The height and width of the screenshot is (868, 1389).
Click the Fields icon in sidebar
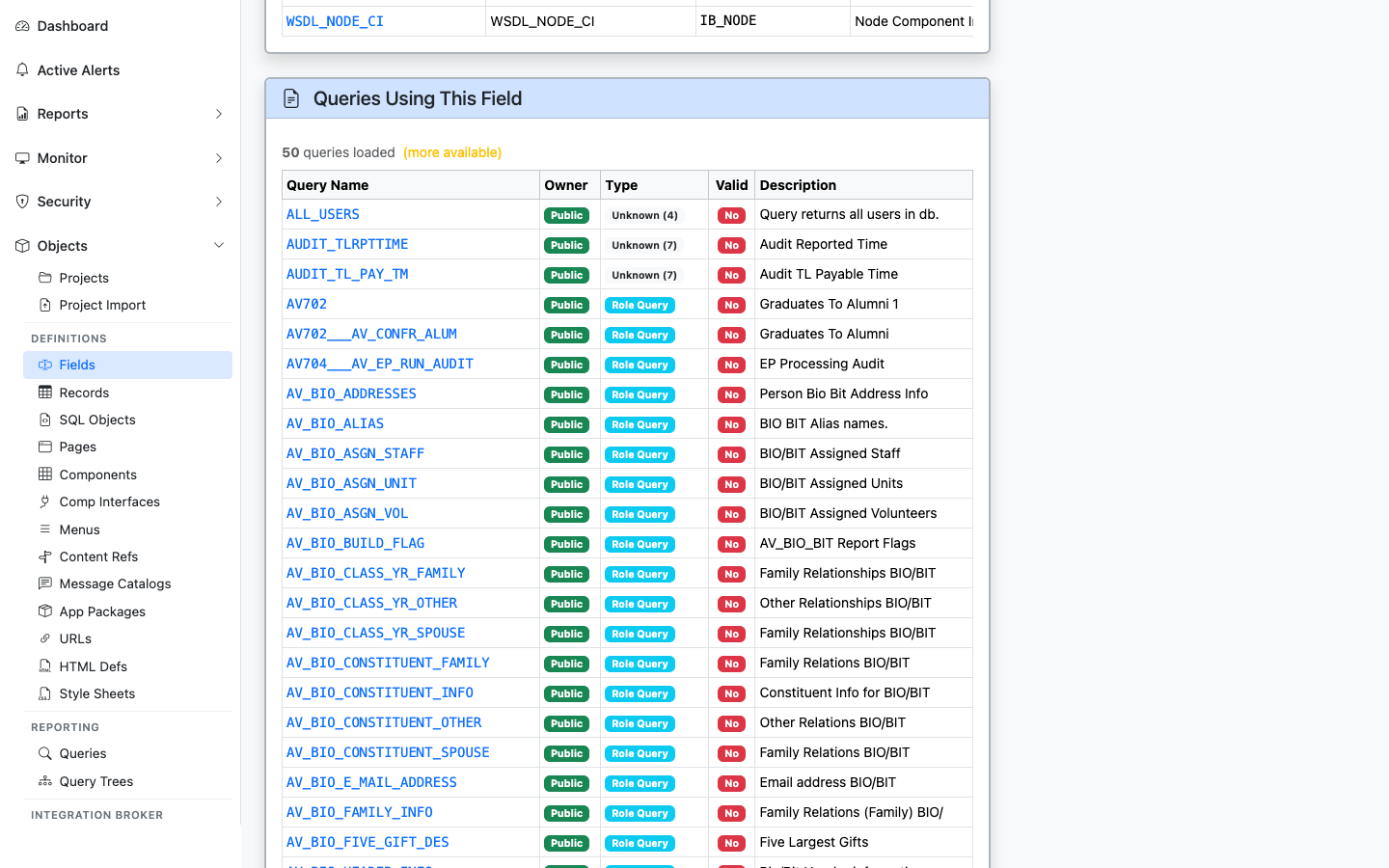pos(45,365)
